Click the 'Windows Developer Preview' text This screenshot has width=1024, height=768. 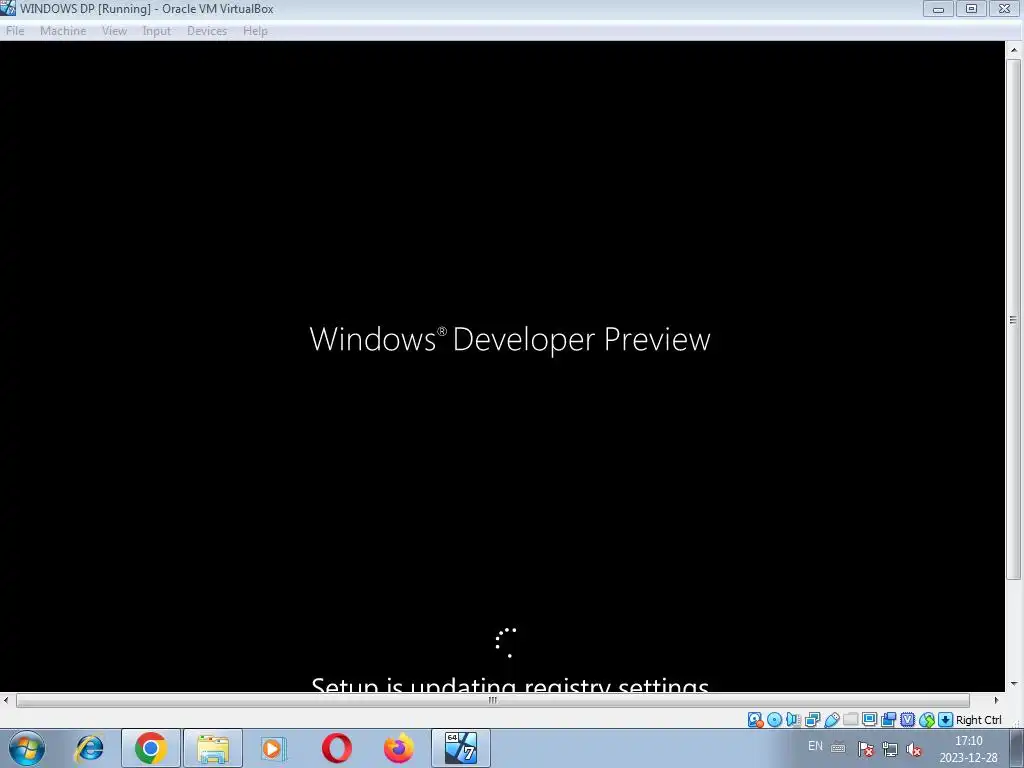510,339
